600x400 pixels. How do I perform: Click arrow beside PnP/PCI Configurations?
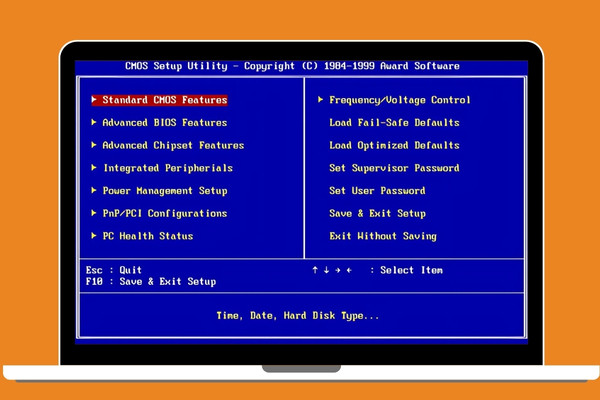tap(94, 212)
